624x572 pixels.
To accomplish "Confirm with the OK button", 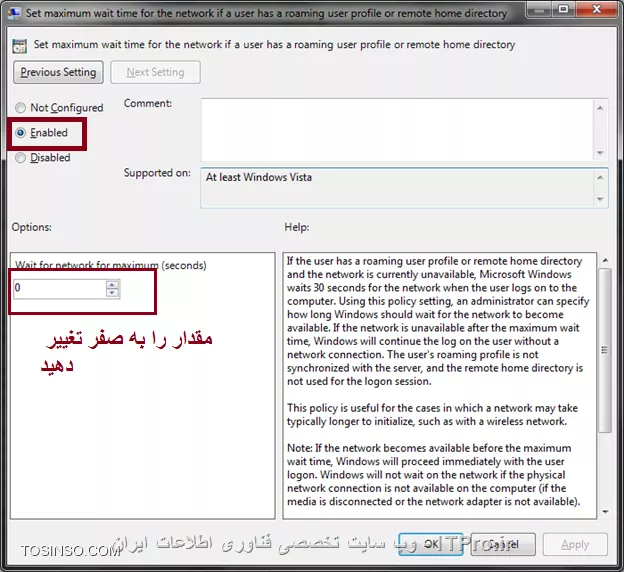I will [431, 544].
